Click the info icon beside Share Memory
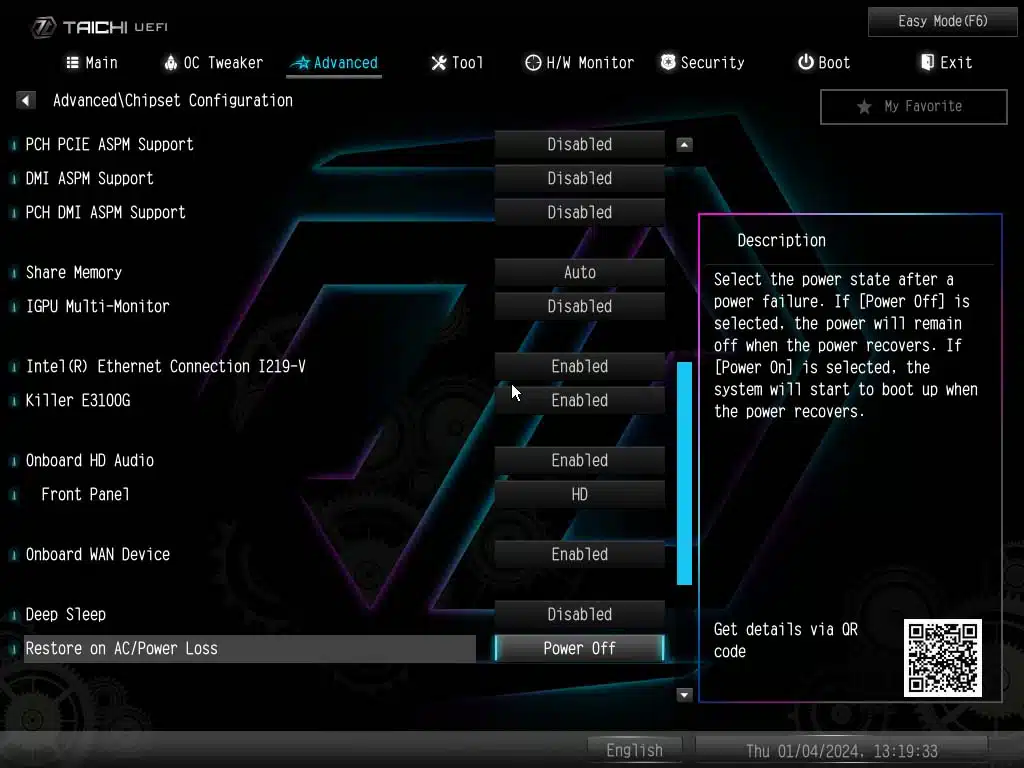 tap(14, 273)
